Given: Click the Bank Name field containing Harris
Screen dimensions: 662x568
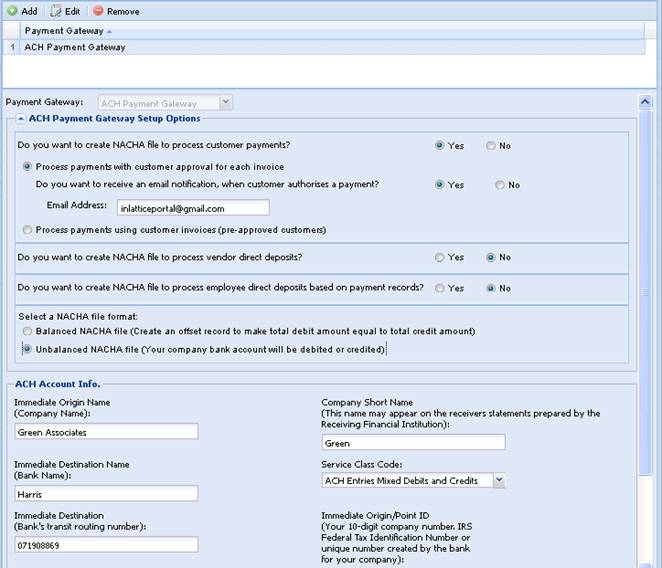Looking at the screenshot, I should coord(106,493).
